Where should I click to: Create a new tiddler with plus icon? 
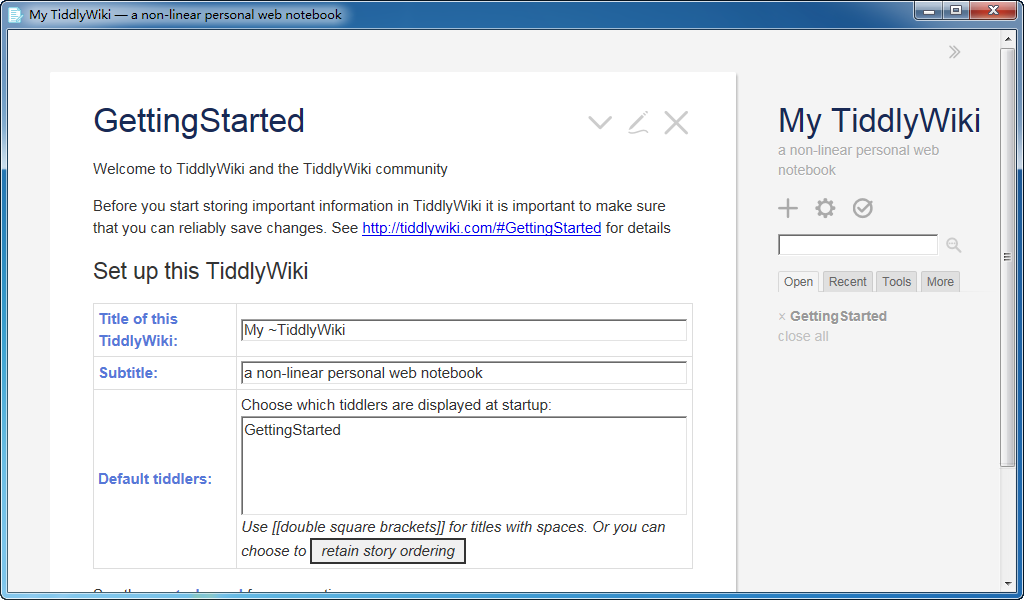pos(788,208)
